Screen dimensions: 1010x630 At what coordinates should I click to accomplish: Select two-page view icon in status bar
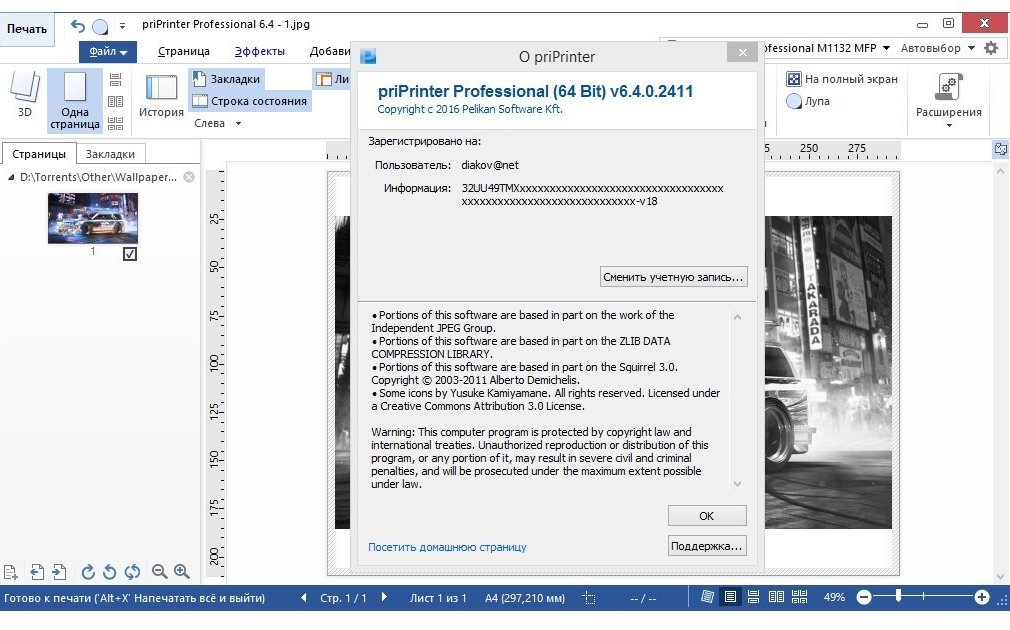(776, 597)
